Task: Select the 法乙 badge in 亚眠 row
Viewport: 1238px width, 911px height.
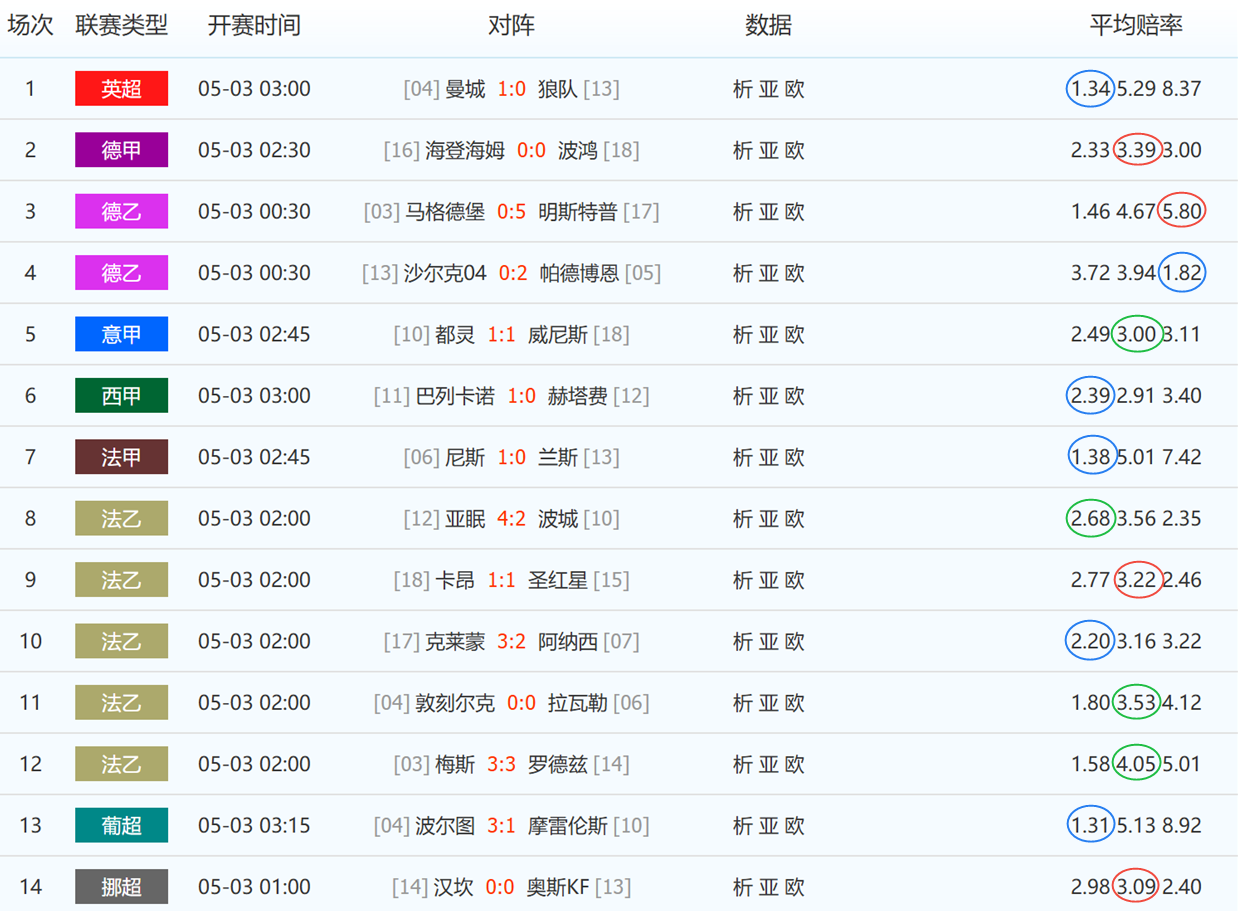Action: click(121, 518)
